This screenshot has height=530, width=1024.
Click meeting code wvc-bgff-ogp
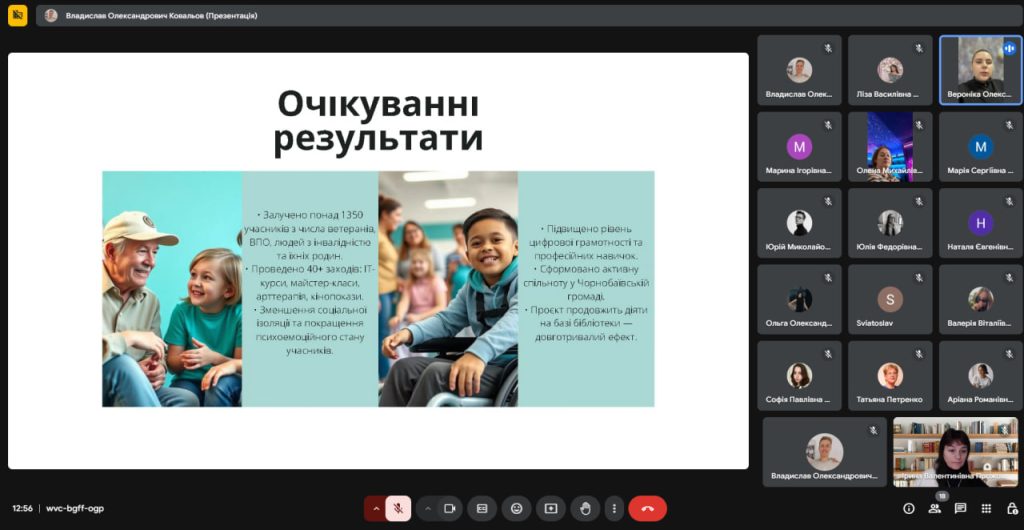click(x=75, y=508)
